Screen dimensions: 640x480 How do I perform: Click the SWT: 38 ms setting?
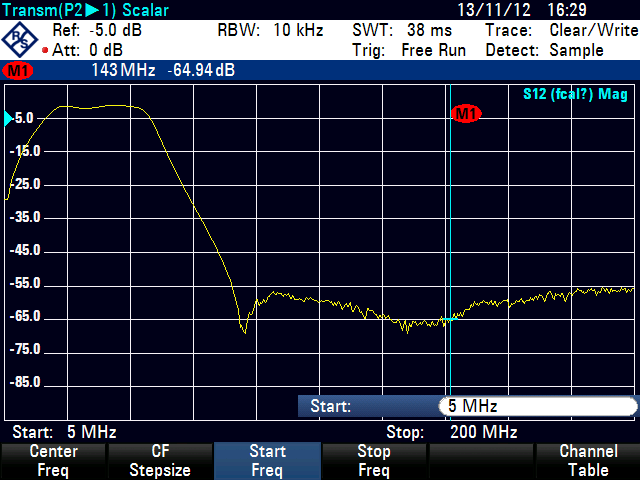[x=402, y=31]
